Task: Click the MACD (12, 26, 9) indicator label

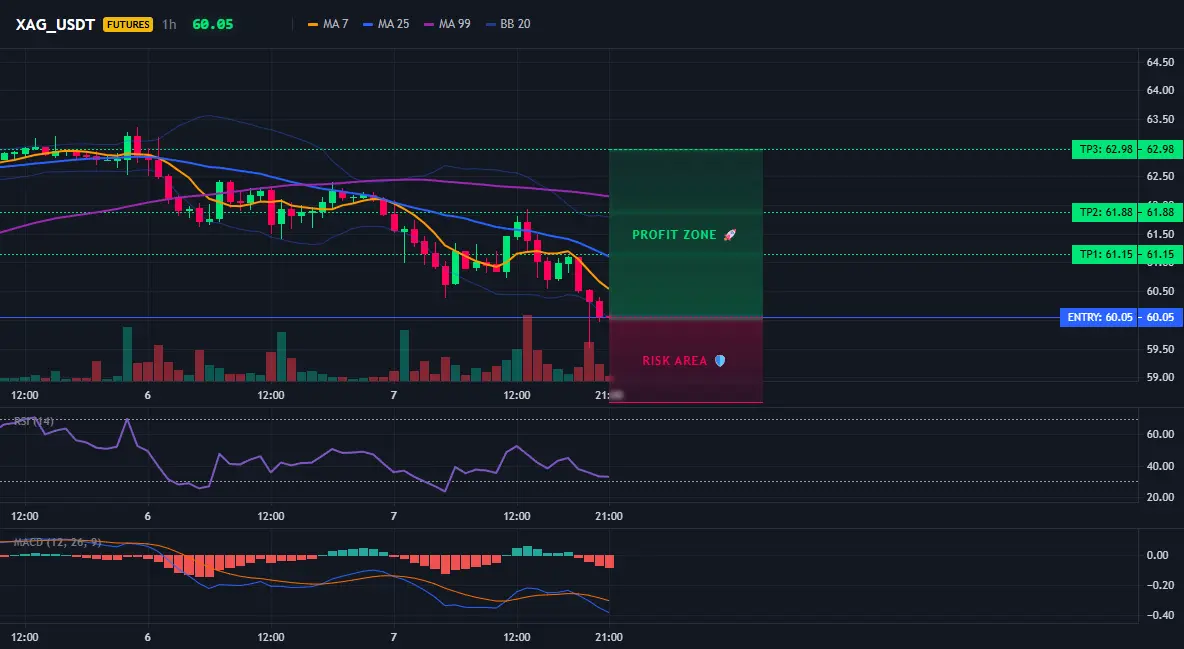Action: click(x=57, y=542)
